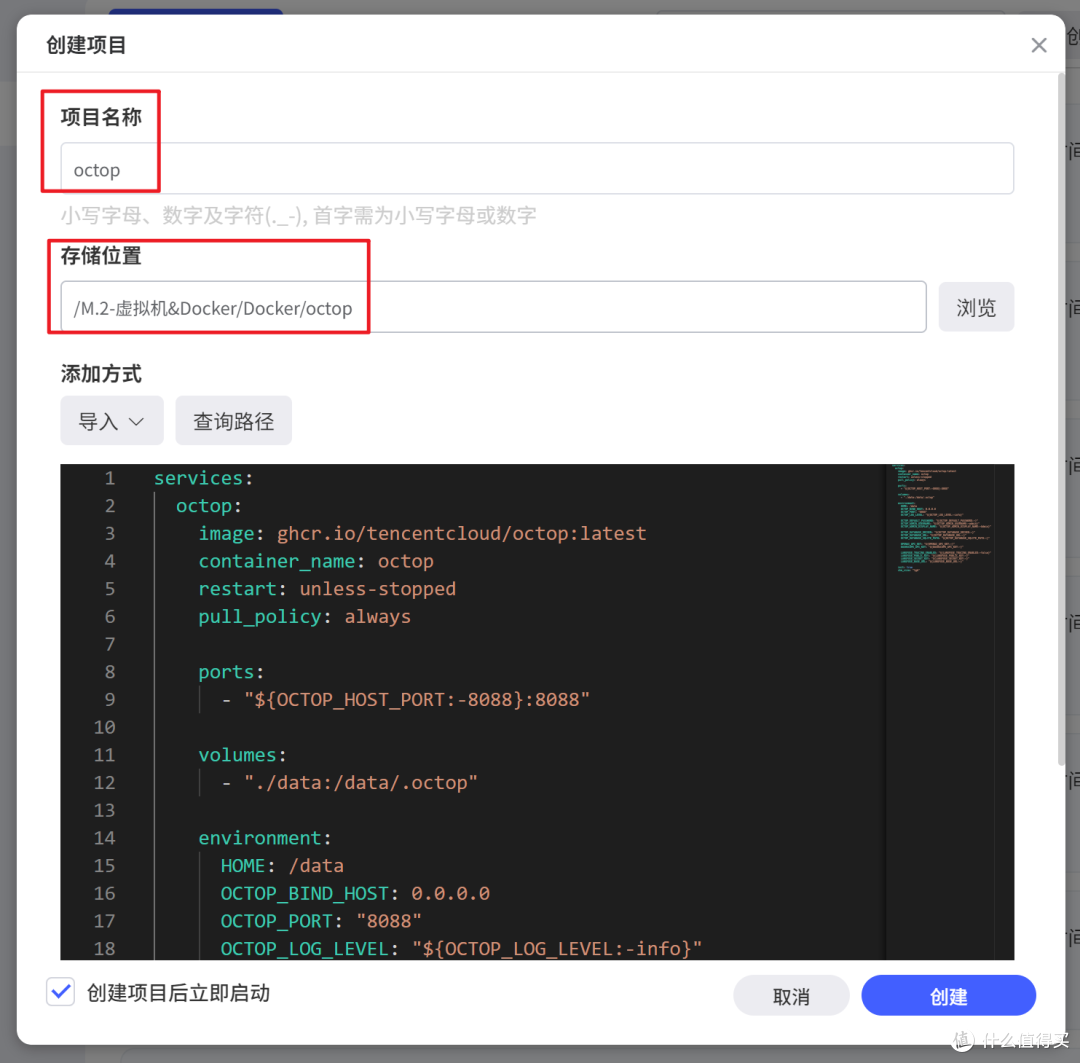1080x1063 pixels.
Task: Click the 'environment:' line
Action: tap(265, 838)
